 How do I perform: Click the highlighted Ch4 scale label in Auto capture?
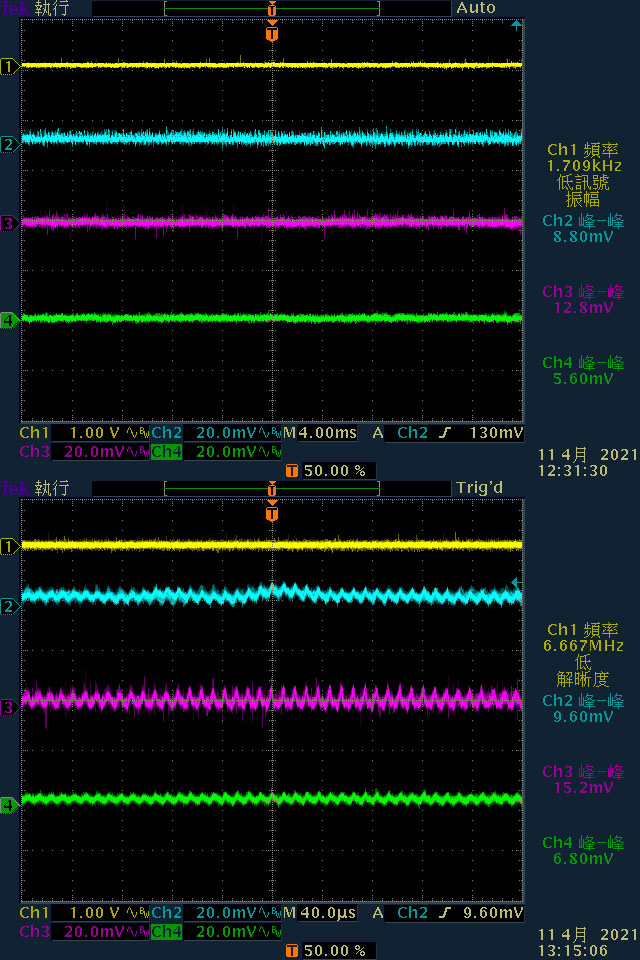click(x=167, y=452)
